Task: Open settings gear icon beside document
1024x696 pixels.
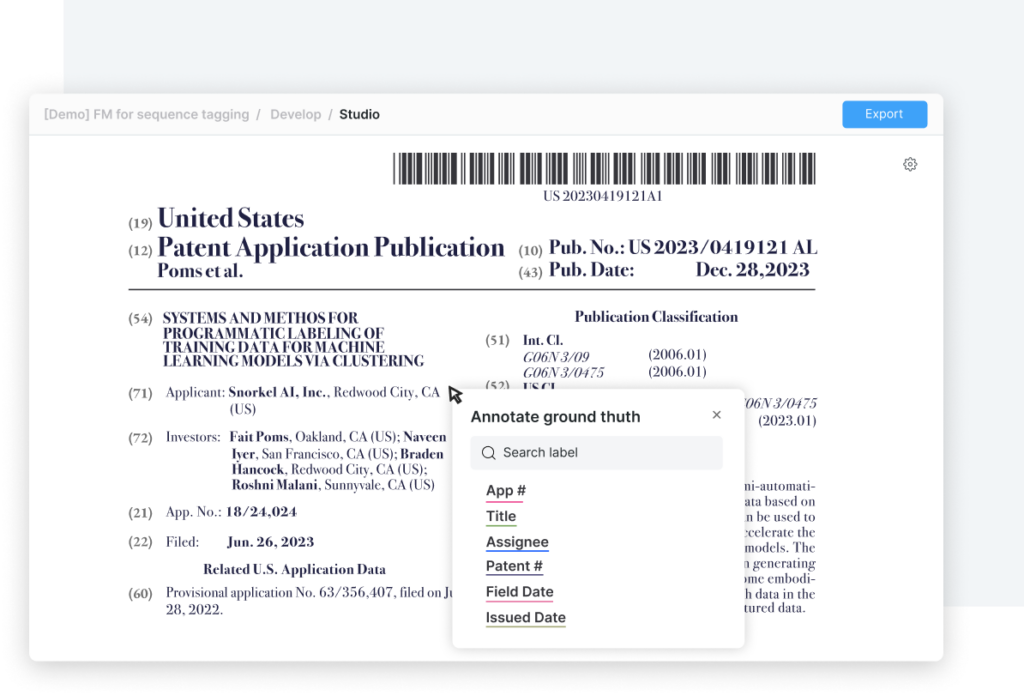Action: click(910, 164)
